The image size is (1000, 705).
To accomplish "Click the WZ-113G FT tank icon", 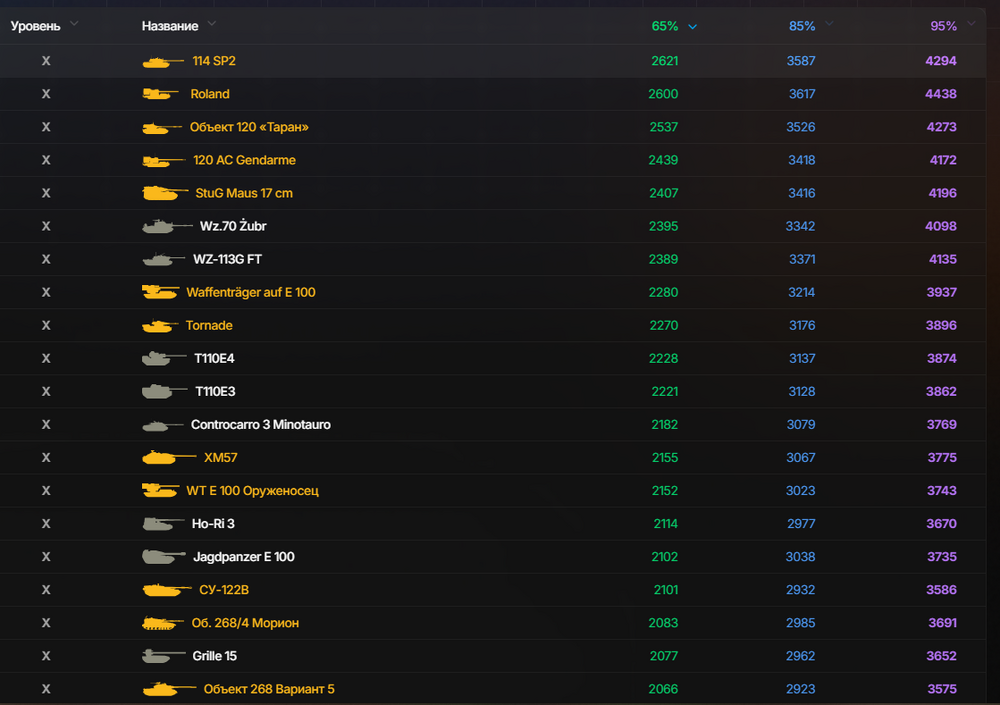I will [x=164, y=260].
